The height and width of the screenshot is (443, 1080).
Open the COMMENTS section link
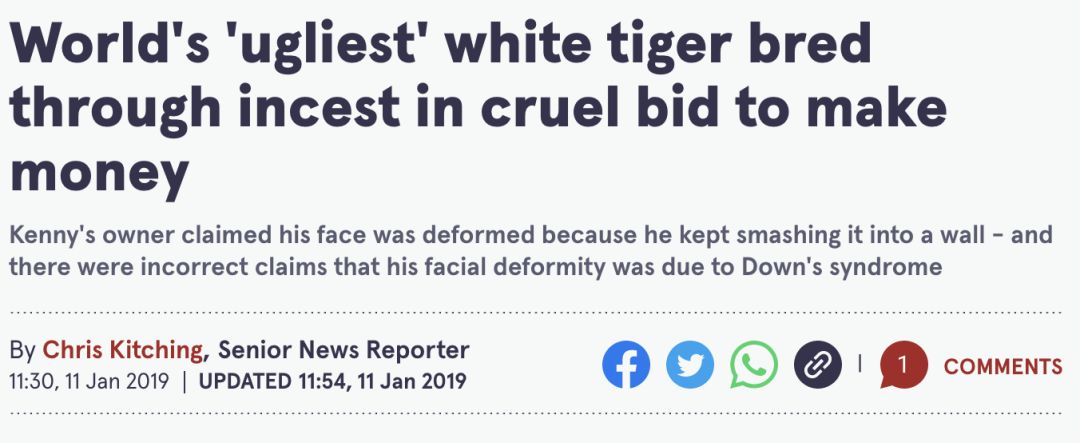click(x=1003, y=367)
